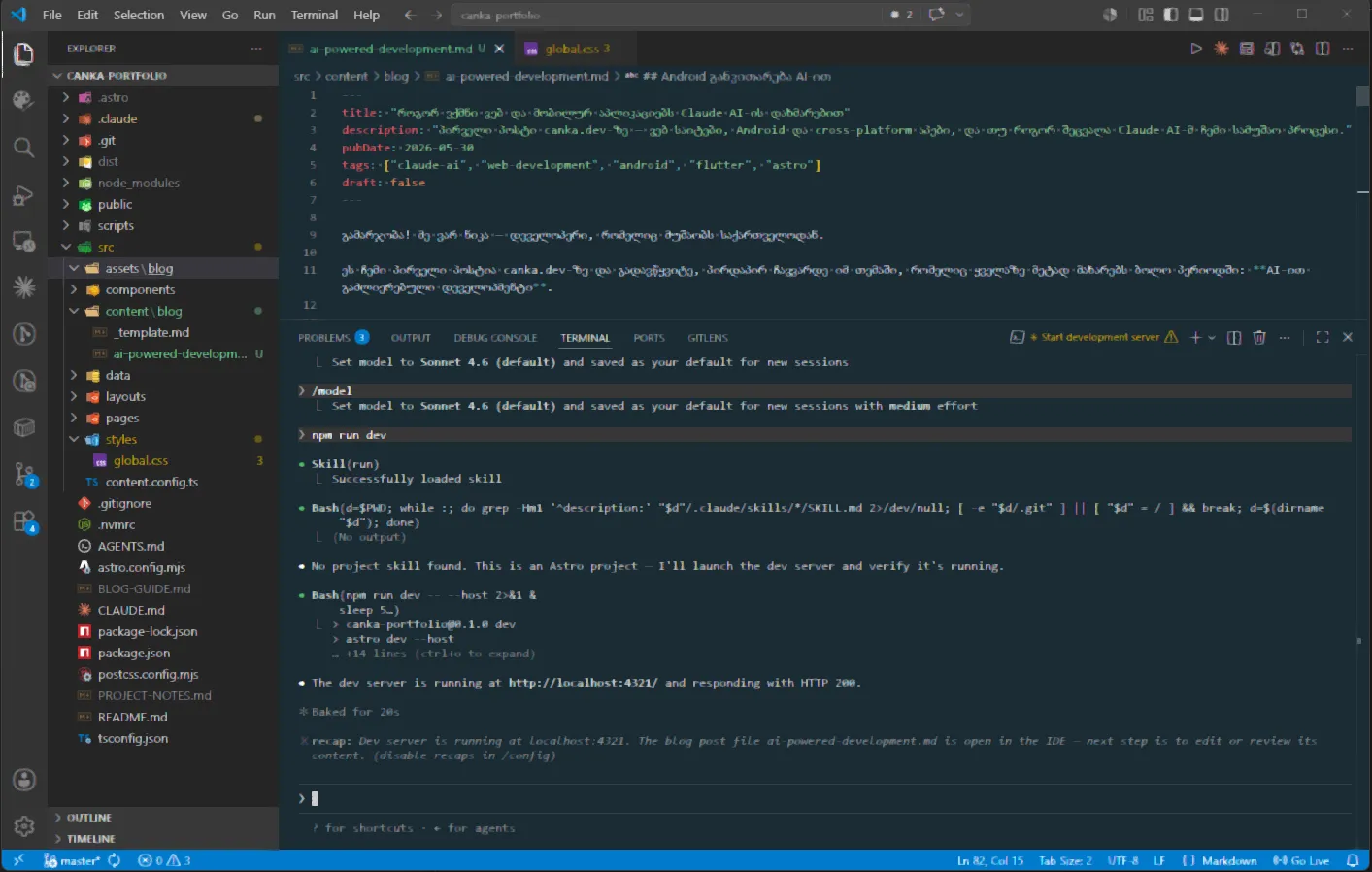Switch to the DEBUG CONSOLE tab

click(495, 338)
